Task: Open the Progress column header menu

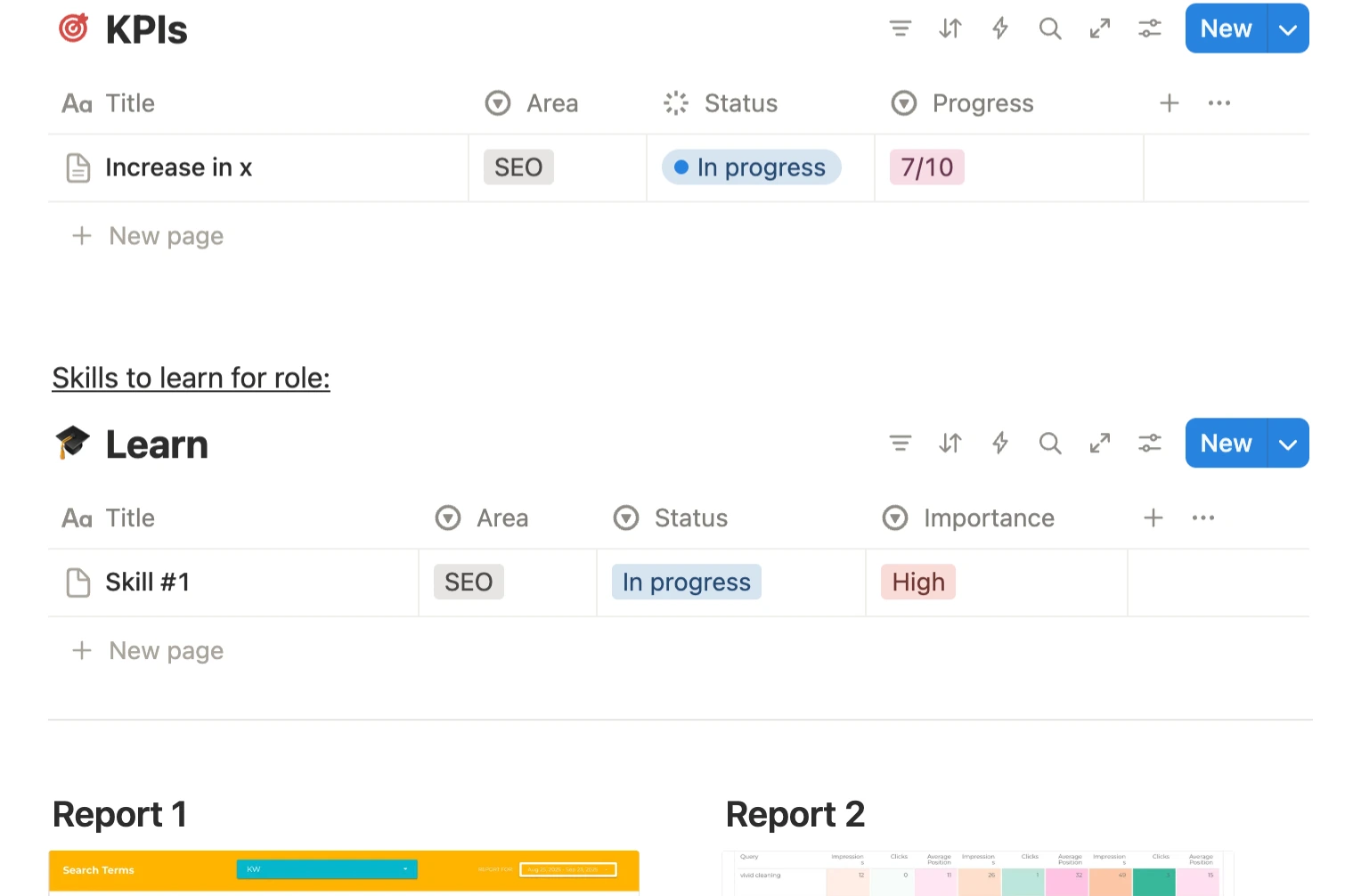Action: [x=982, y=103]
